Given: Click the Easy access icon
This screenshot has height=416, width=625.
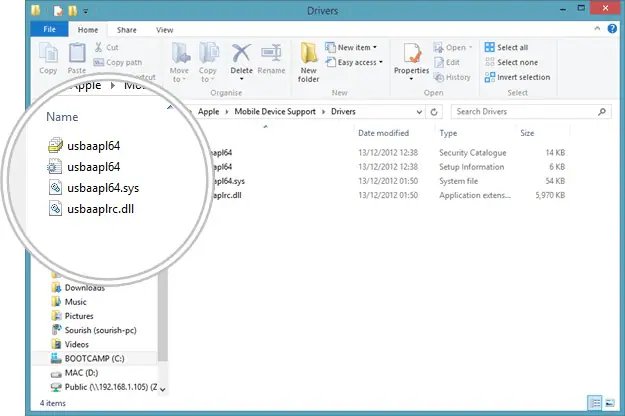Looking at the screenshot, I should pos(330,62).
